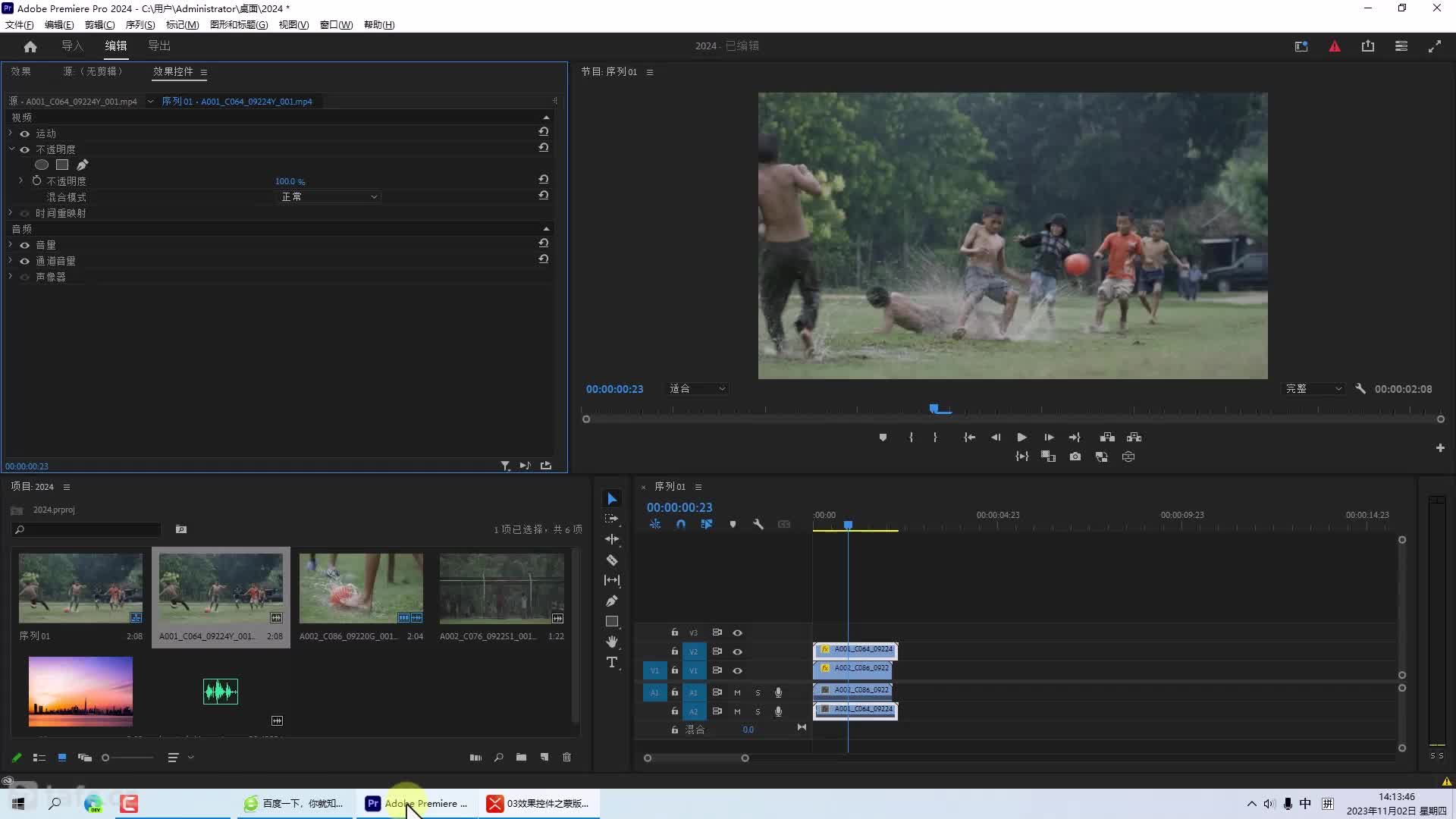1456x819 pixels.
Task: Switch to 导入 workspace tab
Action: (x=73, y=46)
